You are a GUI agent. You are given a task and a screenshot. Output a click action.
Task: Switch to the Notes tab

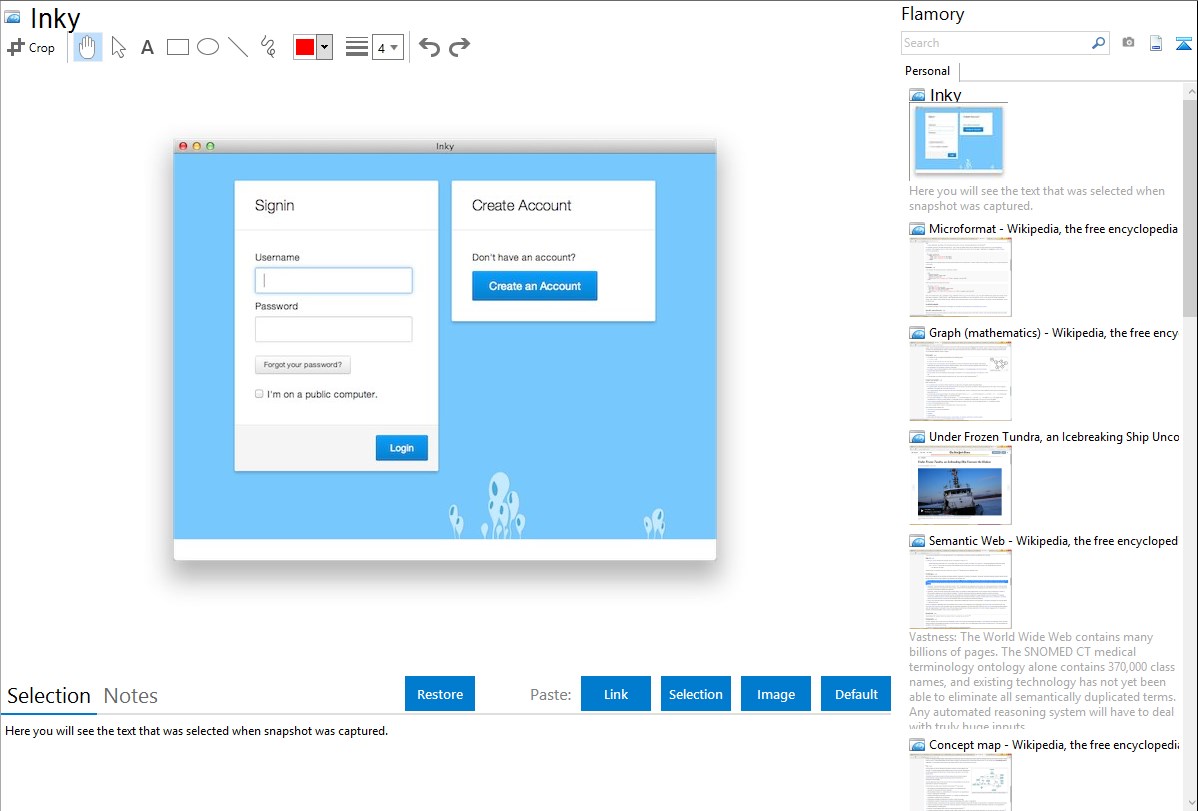pyautogui.click(x=131, y=696)
